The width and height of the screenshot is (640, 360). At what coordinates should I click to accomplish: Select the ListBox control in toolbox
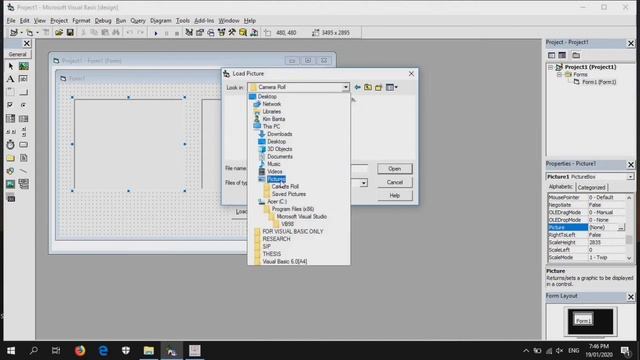[24, 118]
